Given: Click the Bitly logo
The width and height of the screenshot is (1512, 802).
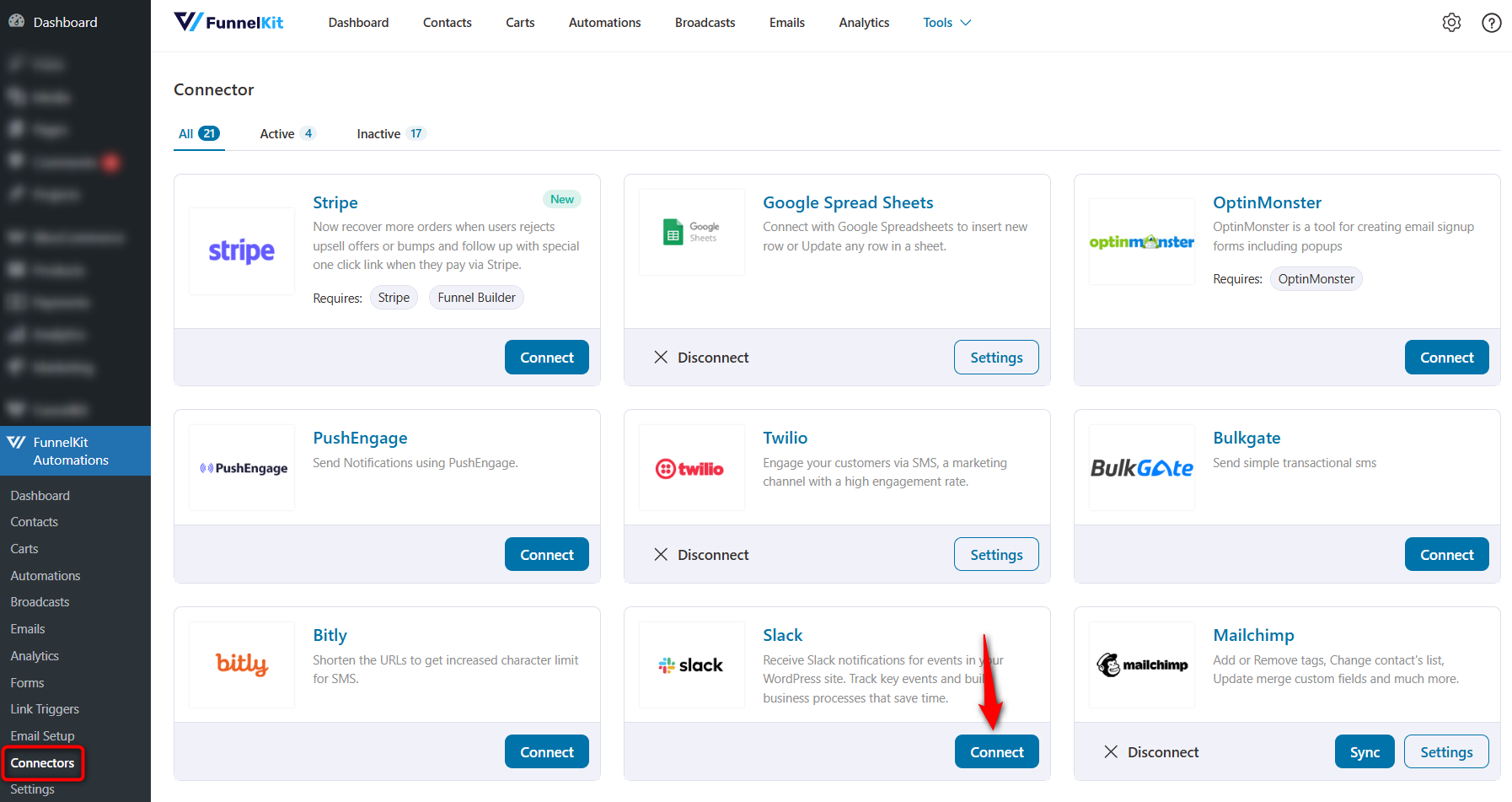Looking at the screenshot, I should (241, 665).
